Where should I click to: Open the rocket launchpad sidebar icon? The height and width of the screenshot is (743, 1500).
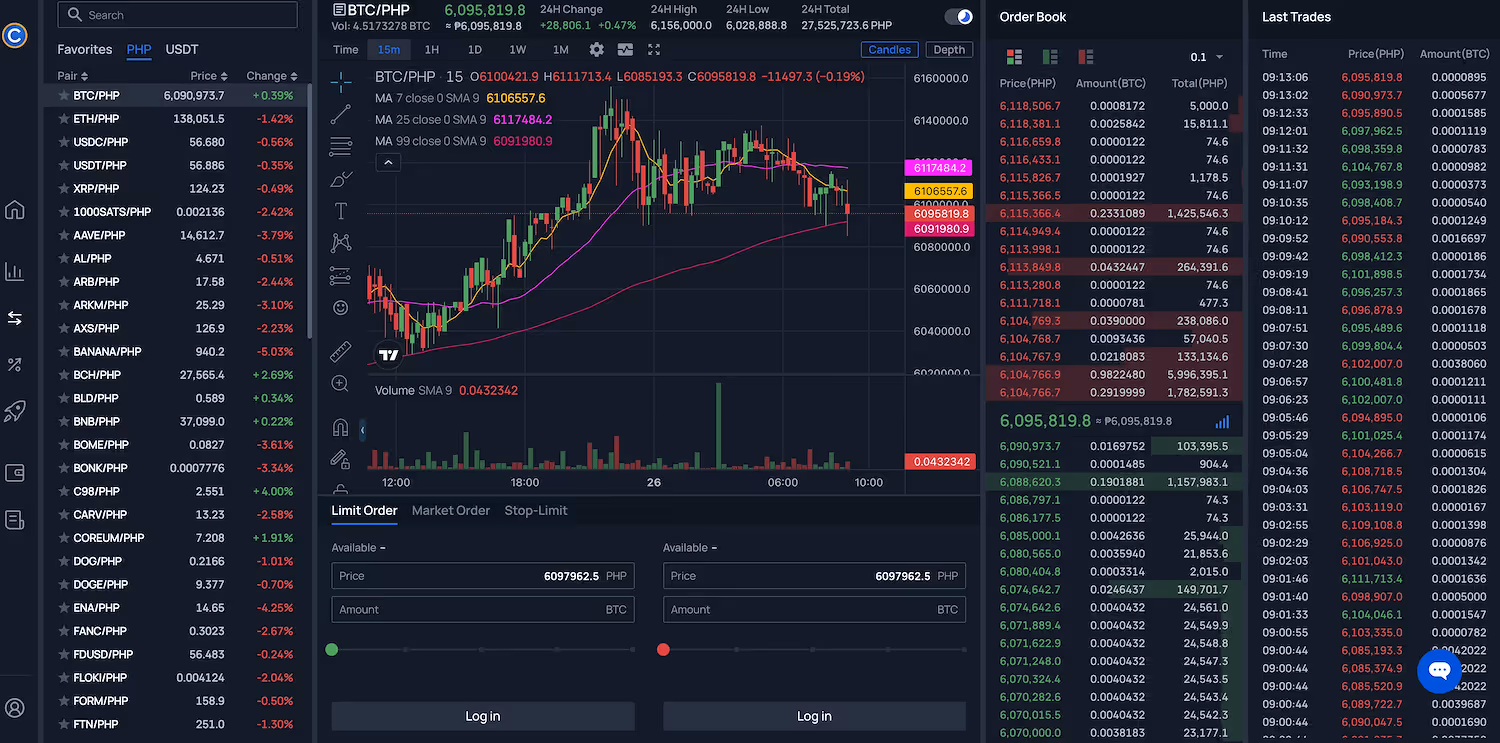pos(15,411)
